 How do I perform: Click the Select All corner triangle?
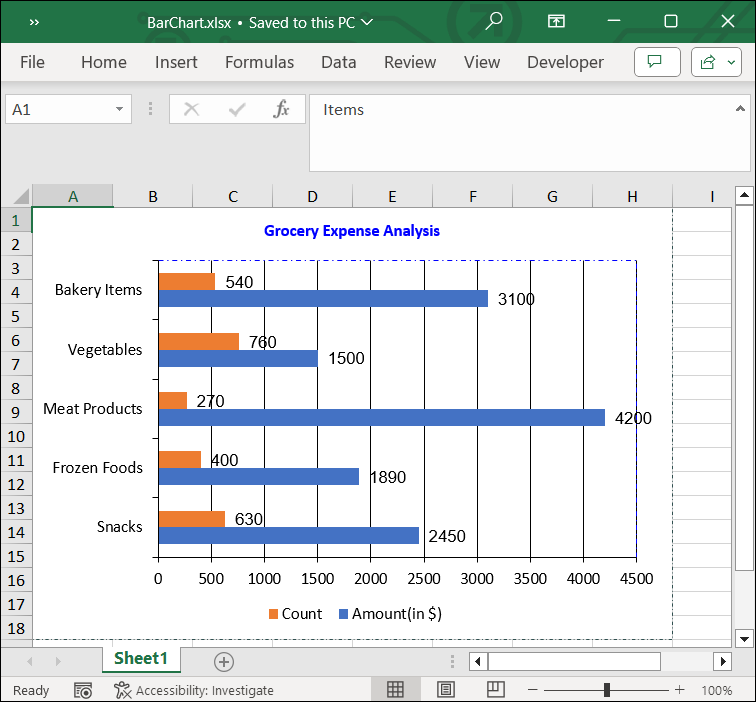click(x=22, y=196)
